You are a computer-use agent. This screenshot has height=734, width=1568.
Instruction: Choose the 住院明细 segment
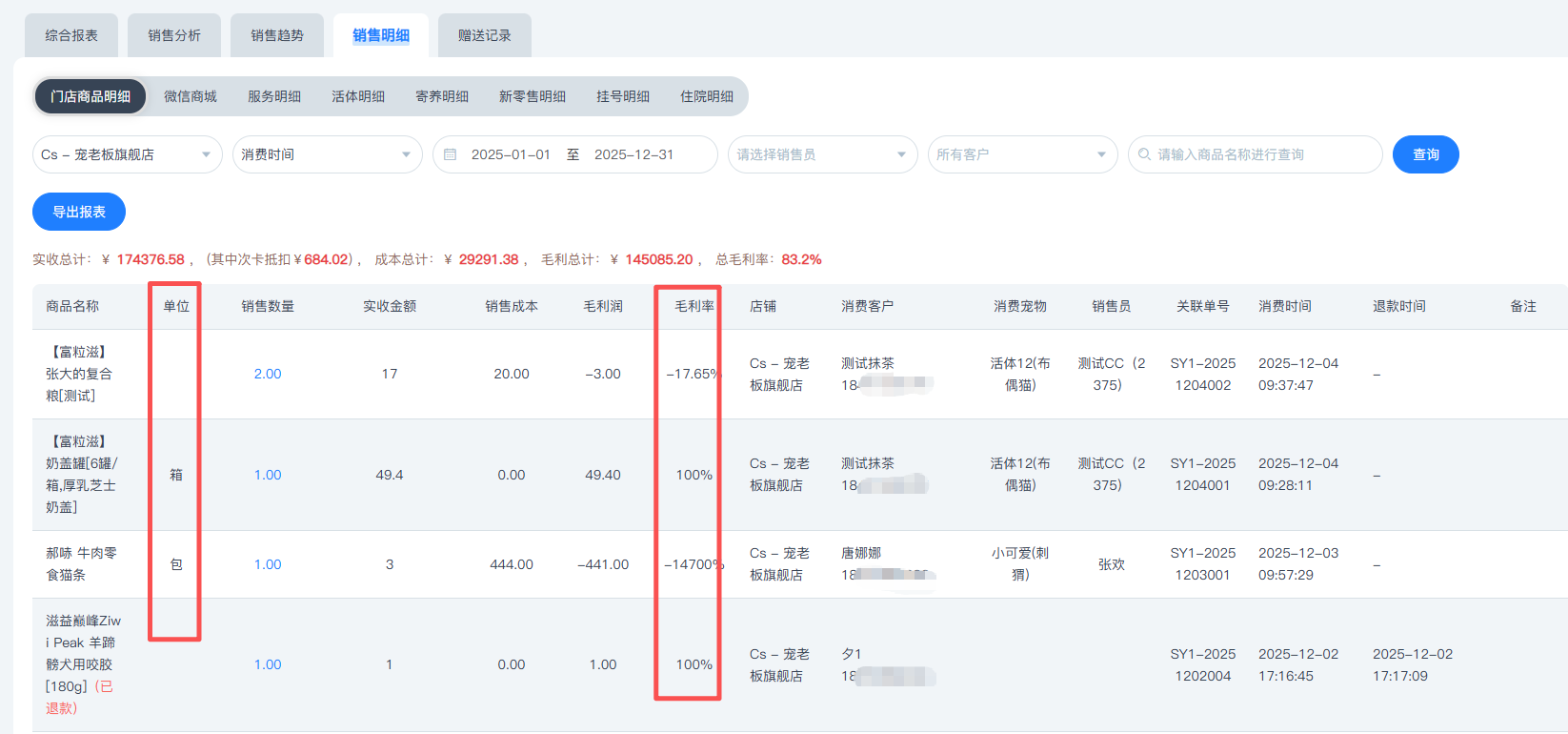click(x=707, y=96)
